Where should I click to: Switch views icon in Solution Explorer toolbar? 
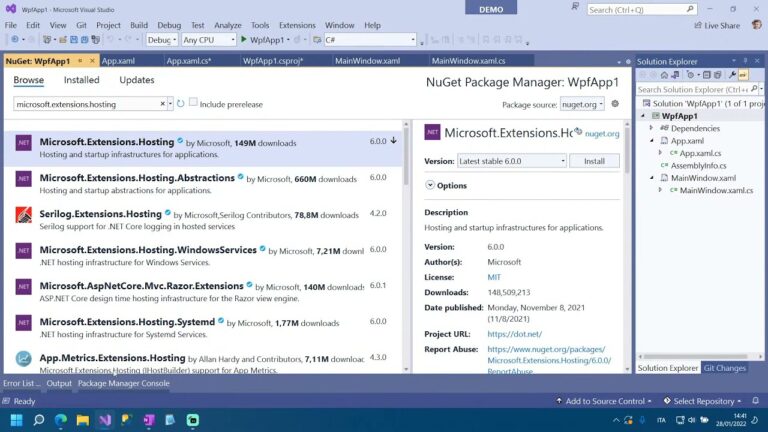tap(675, 75)
